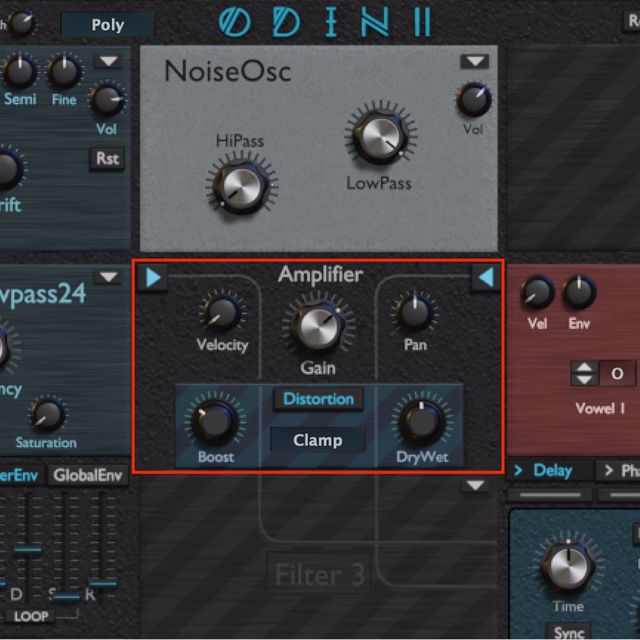Image resolution: width=640 pixels, height=640 pixels.
Task: Click the oscillator Rst button
Action: (107, 158)
